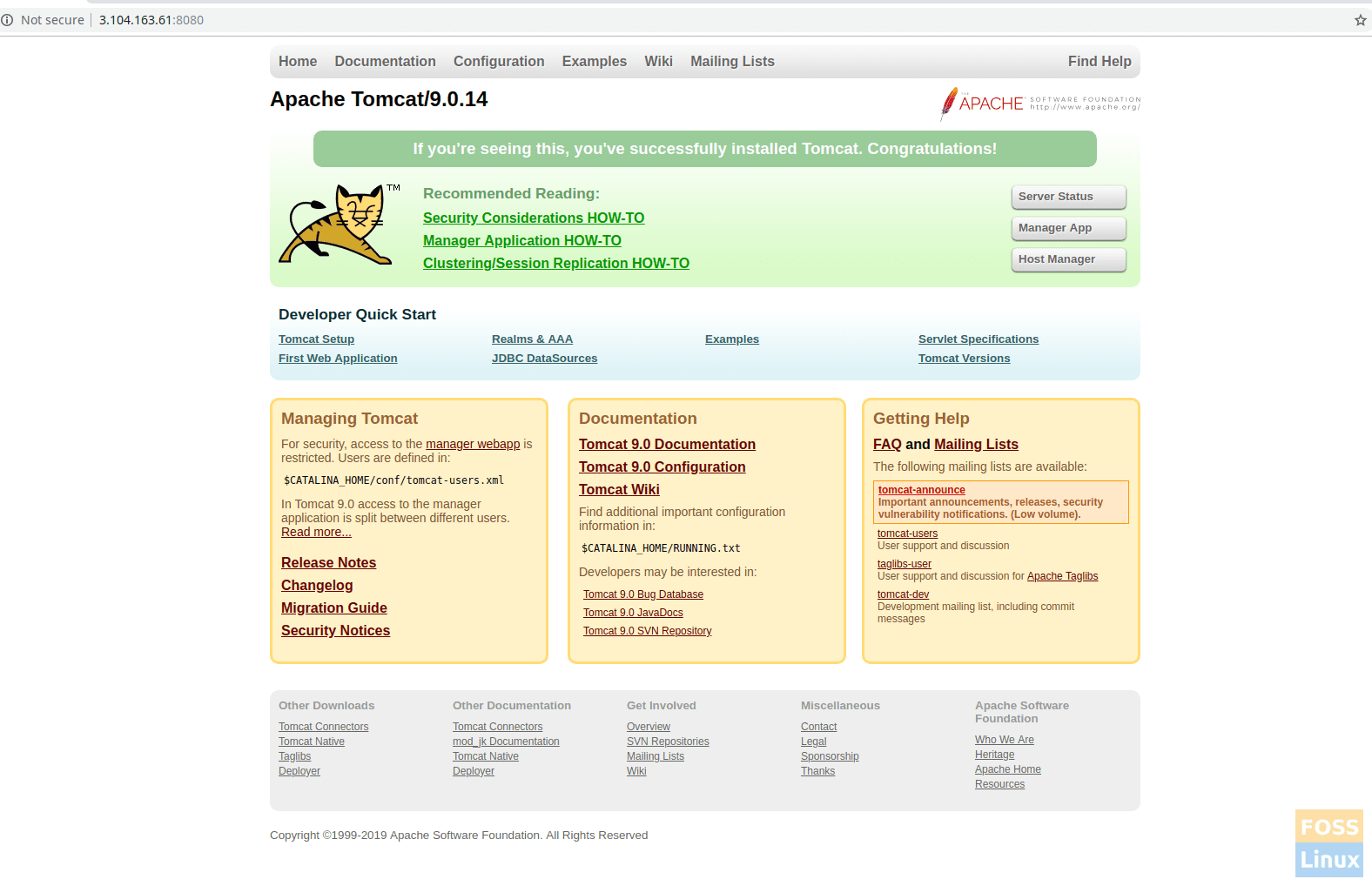
Task: Open the taglibs-user mailing list
Action: (905, 564)
